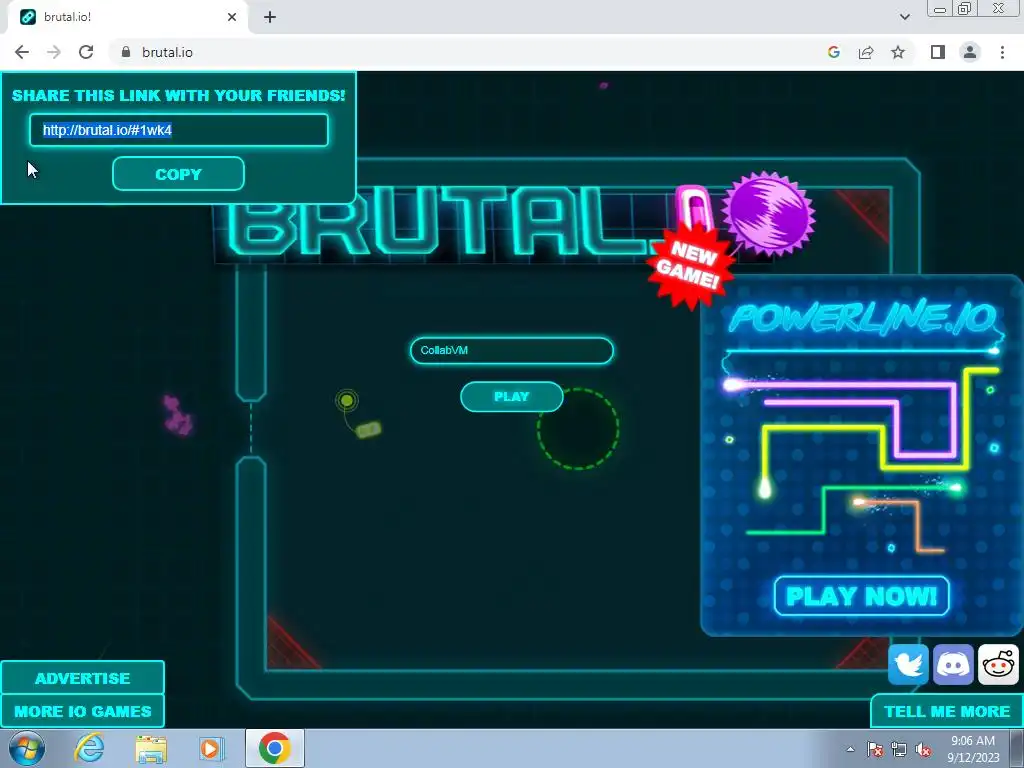Open the Action Center flag icon

tap(875, 749)
